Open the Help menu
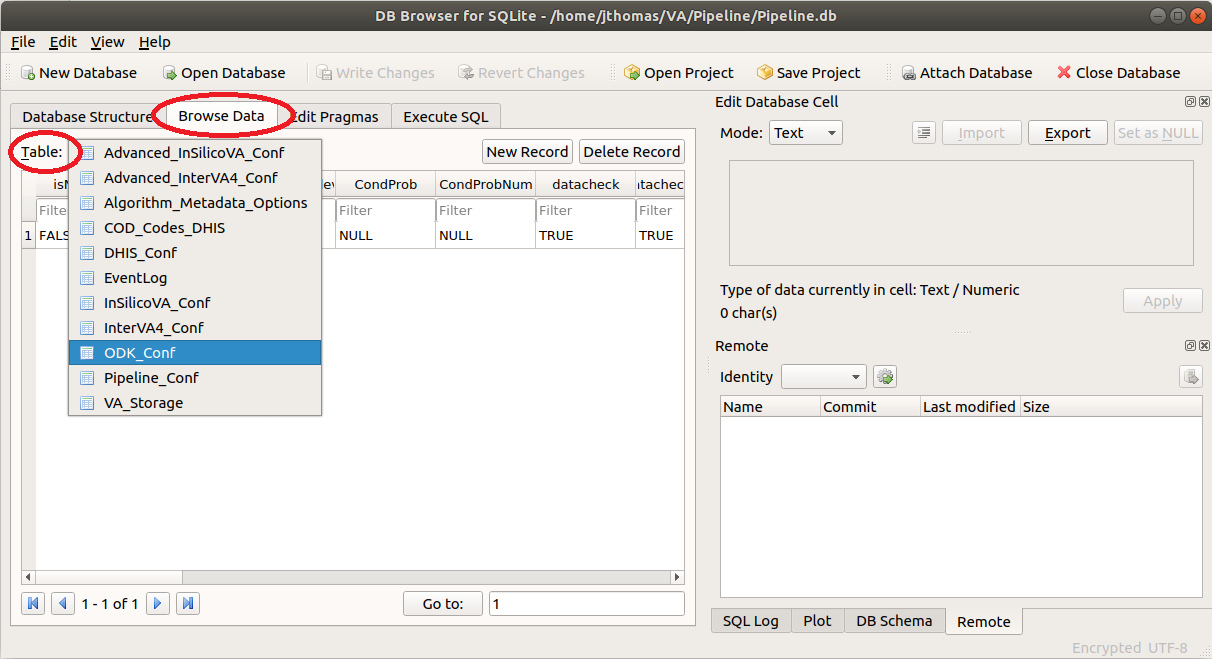The height and width of the screenshot is (659, 1212). (154, 42)
